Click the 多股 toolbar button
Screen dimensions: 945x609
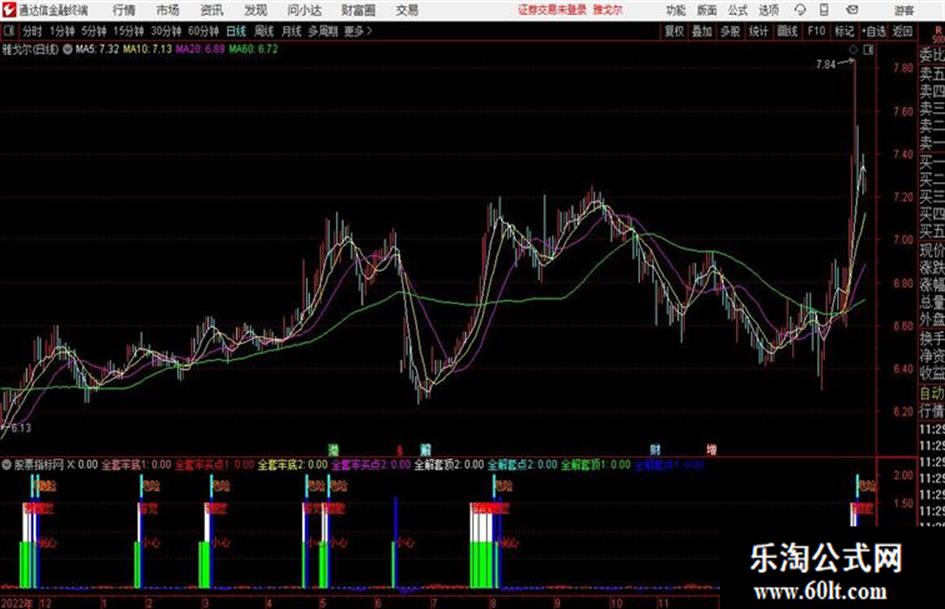pyautogui.click(x=730, y=31)
